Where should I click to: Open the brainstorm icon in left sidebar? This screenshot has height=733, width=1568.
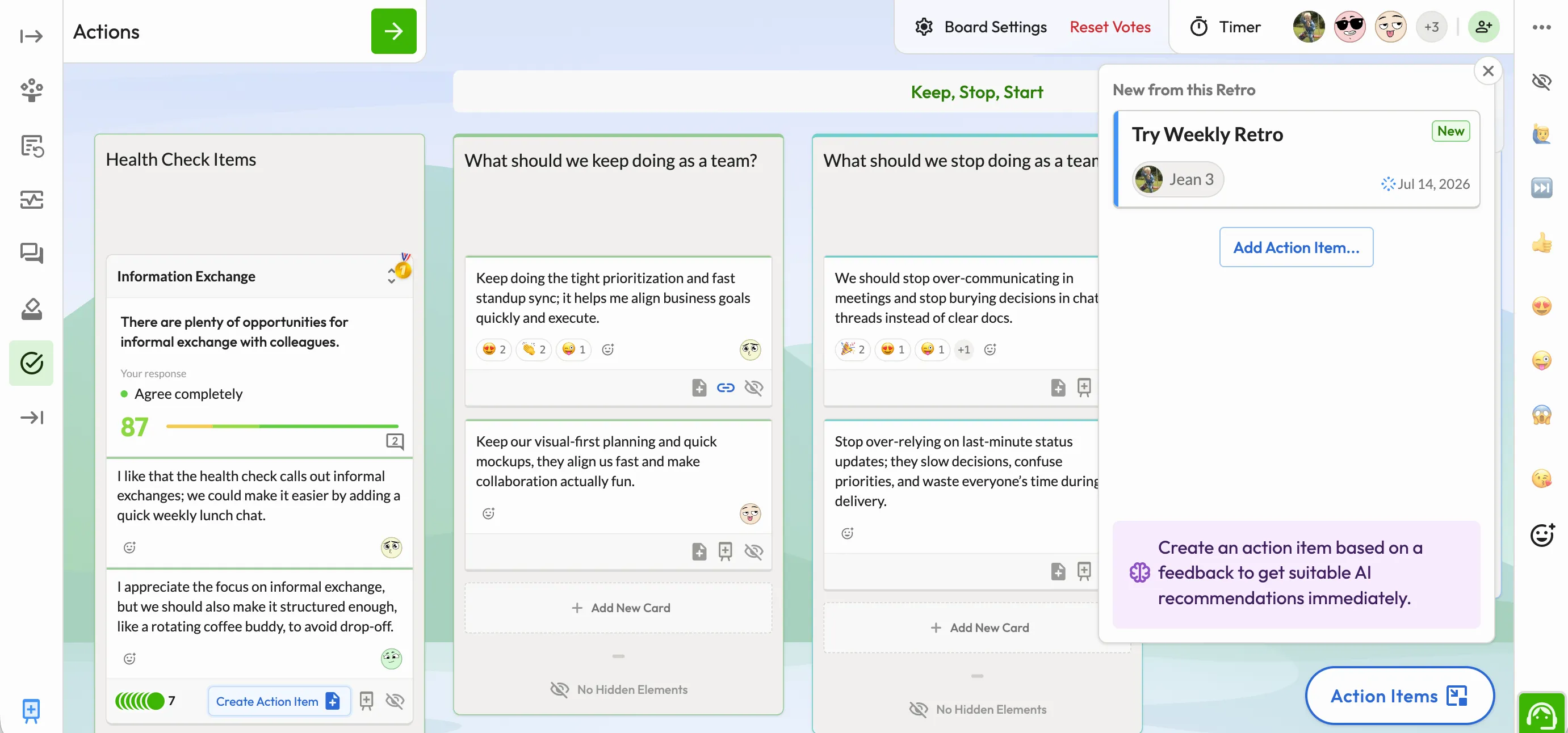[32, 91]
